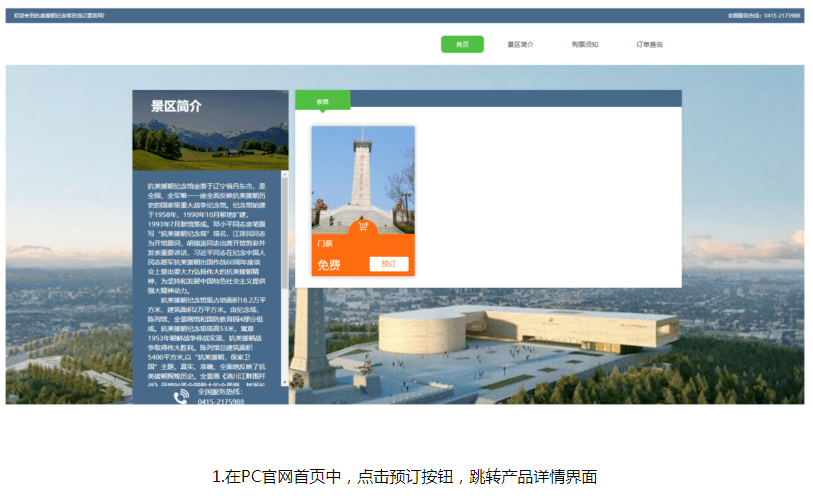Click the 预订 button on ticket card
The height and width of the screenshot is (499, 813).
[x=388, y=264]
